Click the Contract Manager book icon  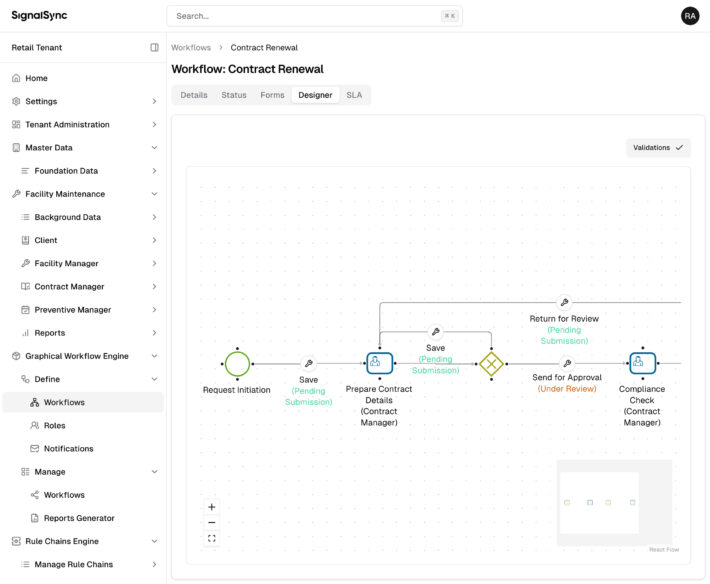point(25,287)
